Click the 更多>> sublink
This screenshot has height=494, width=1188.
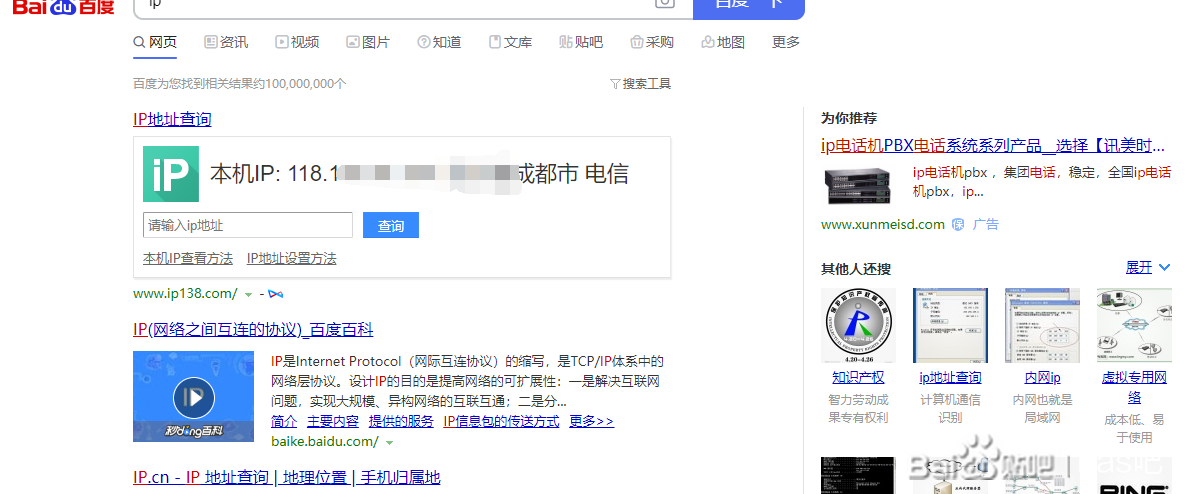click(592, 422)
